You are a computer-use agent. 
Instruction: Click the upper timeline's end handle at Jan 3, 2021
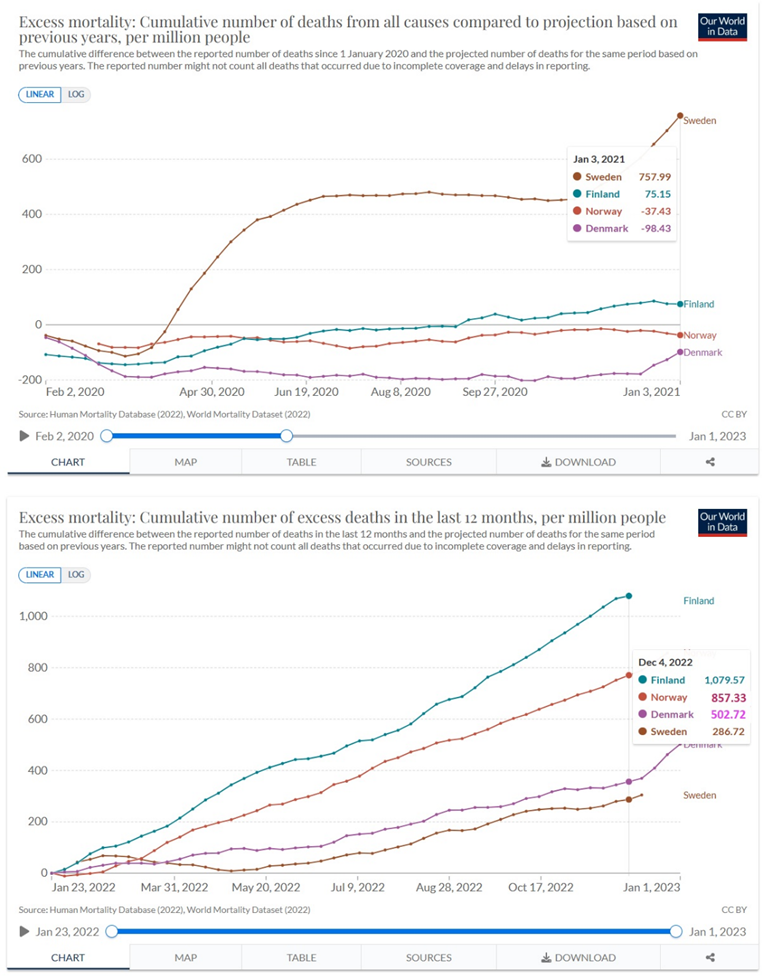[287, 436]
